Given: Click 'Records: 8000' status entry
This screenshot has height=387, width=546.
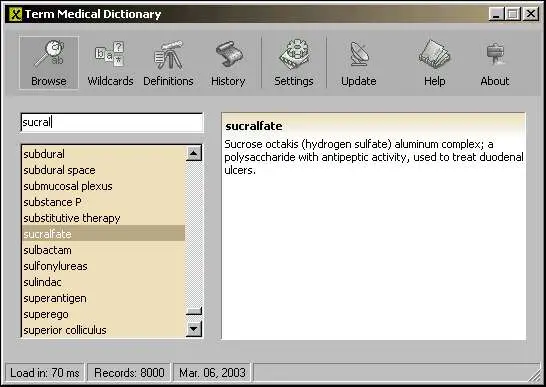Looking at the screenshot, I should point(129,373).
